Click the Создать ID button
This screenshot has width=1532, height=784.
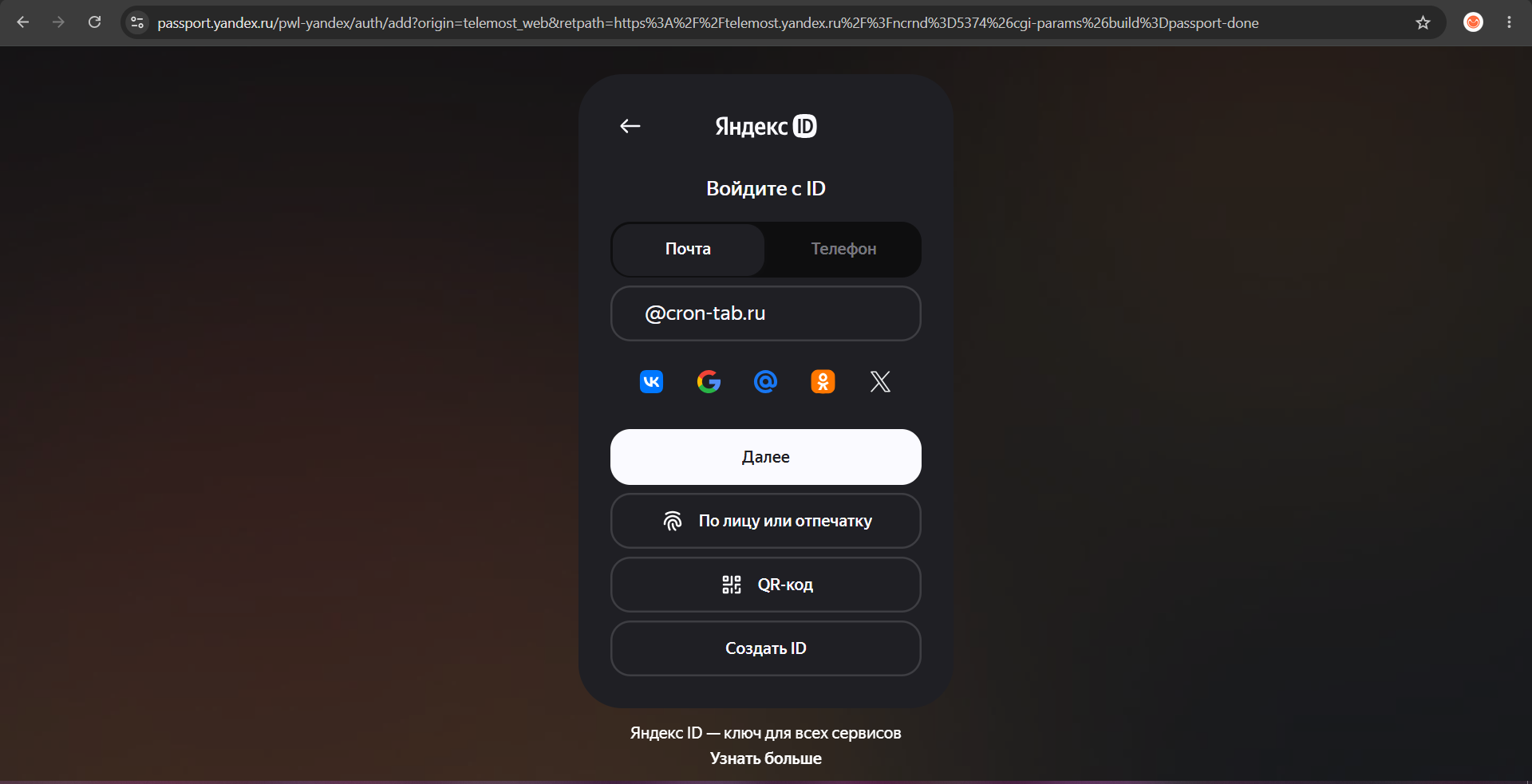click(766, 648)
